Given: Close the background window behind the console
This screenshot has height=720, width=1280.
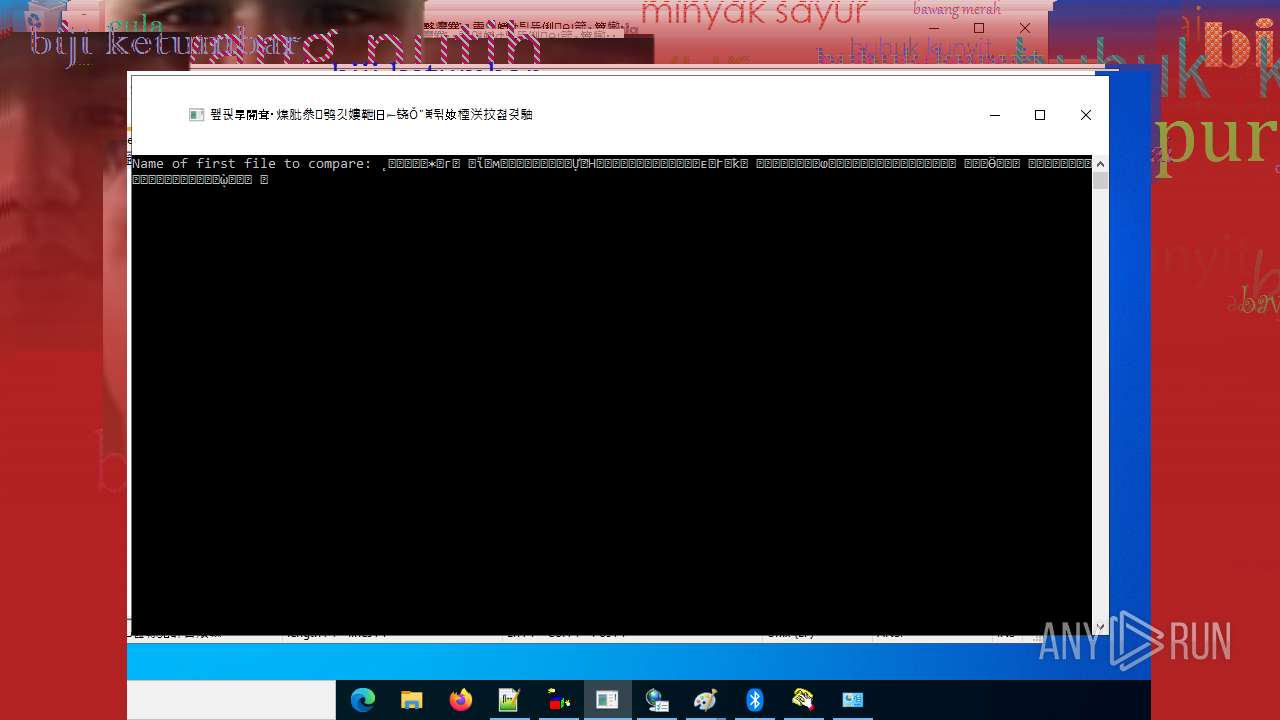Looking at the screenshot, I should point(1025,28).
